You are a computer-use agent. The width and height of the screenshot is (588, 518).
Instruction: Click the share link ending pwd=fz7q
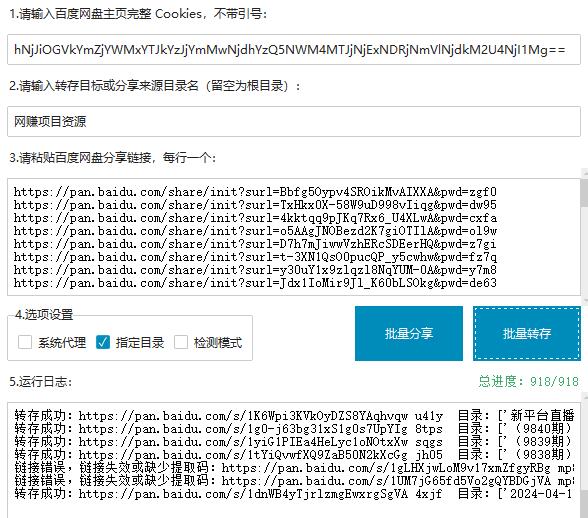(255, 257)
